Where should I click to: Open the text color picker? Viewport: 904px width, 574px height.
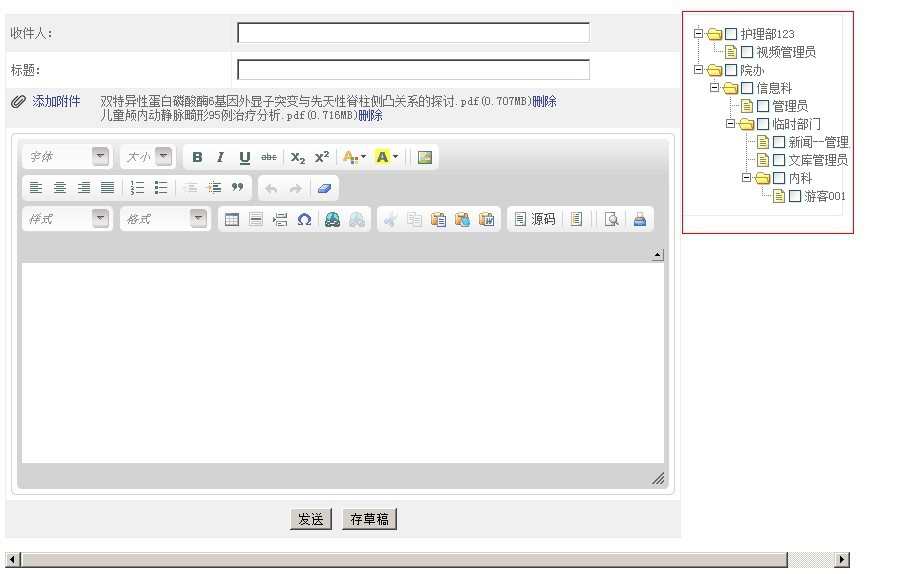coord(354,157)
